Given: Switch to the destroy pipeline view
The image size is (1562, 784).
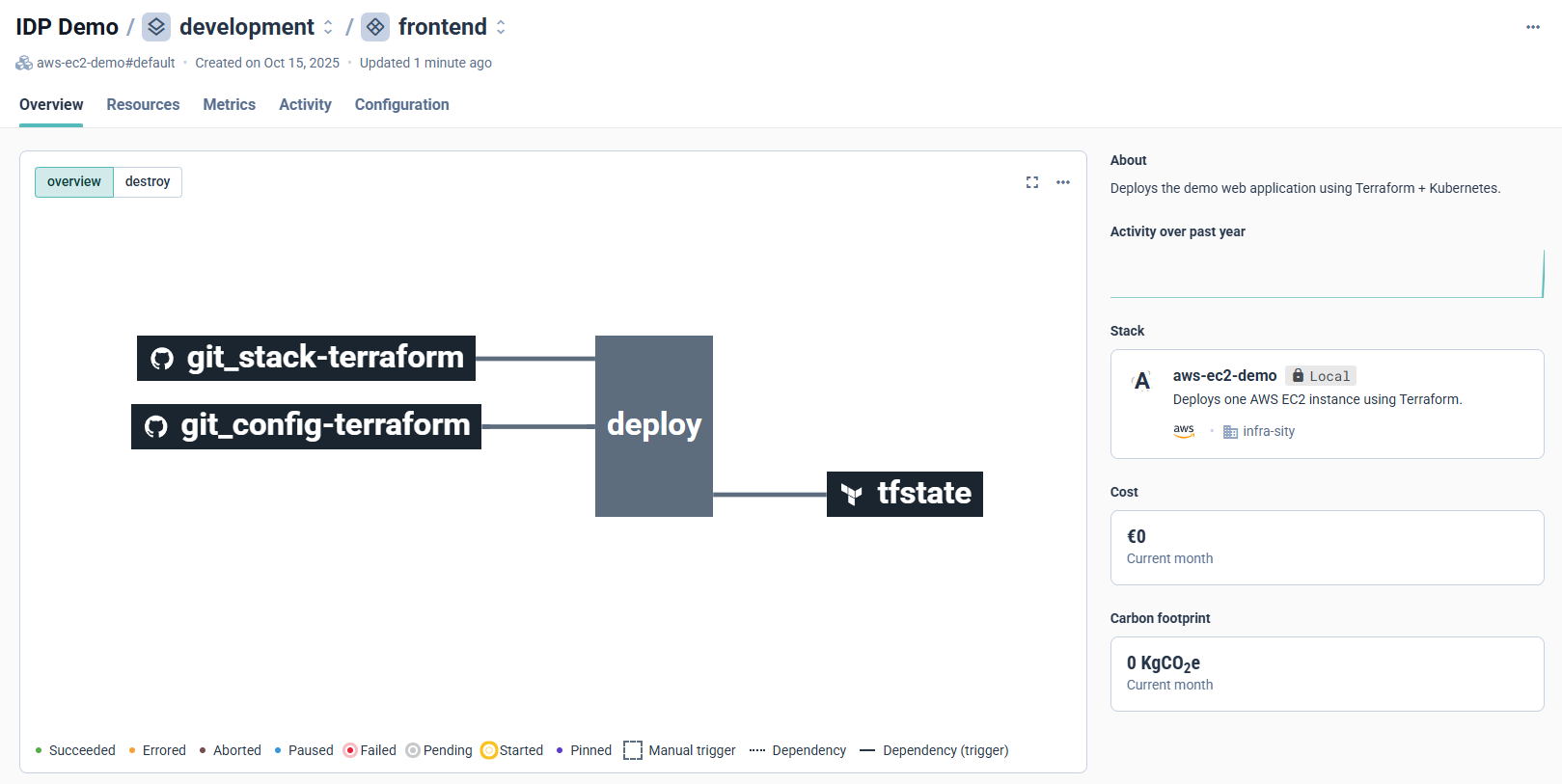Looking at the screenshot, I should tap(148, 182).
